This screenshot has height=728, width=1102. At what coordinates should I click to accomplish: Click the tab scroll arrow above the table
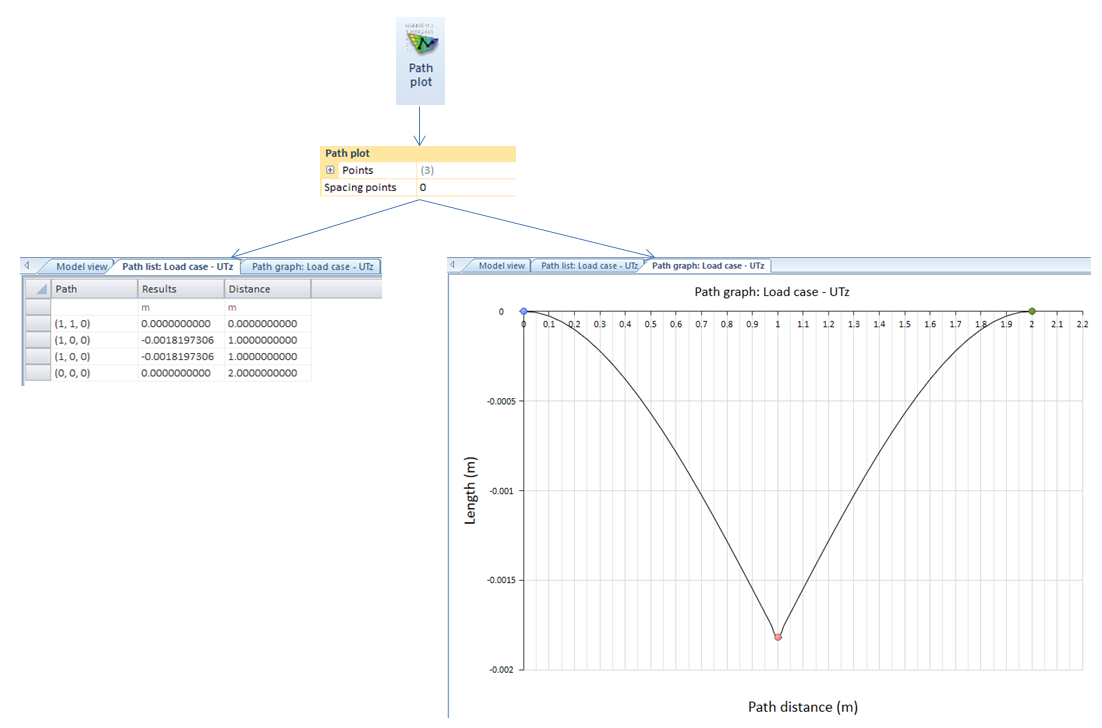click(x=27, y=266)
